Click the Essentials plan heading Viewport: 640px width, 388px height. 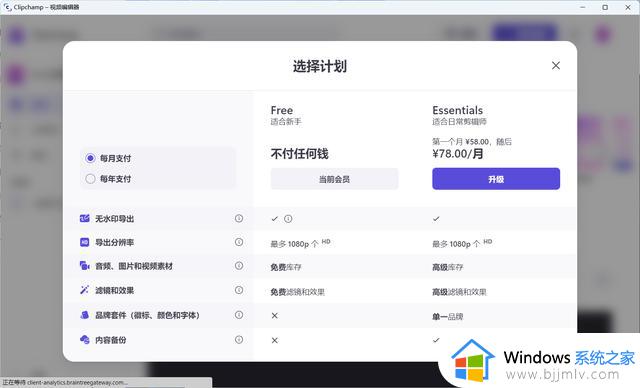(458, 110)
